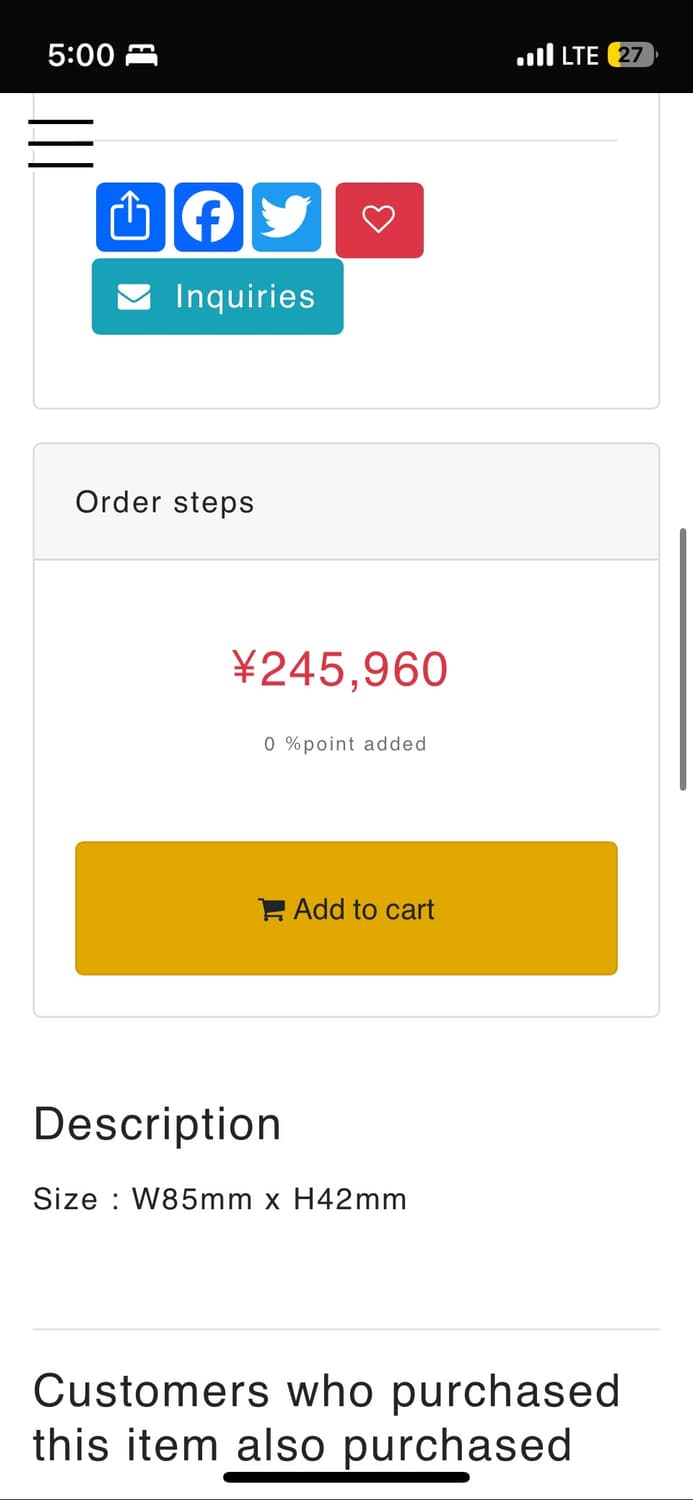
Task: Tap the "0 %point added" label
Action: click(x=345, y=744)
